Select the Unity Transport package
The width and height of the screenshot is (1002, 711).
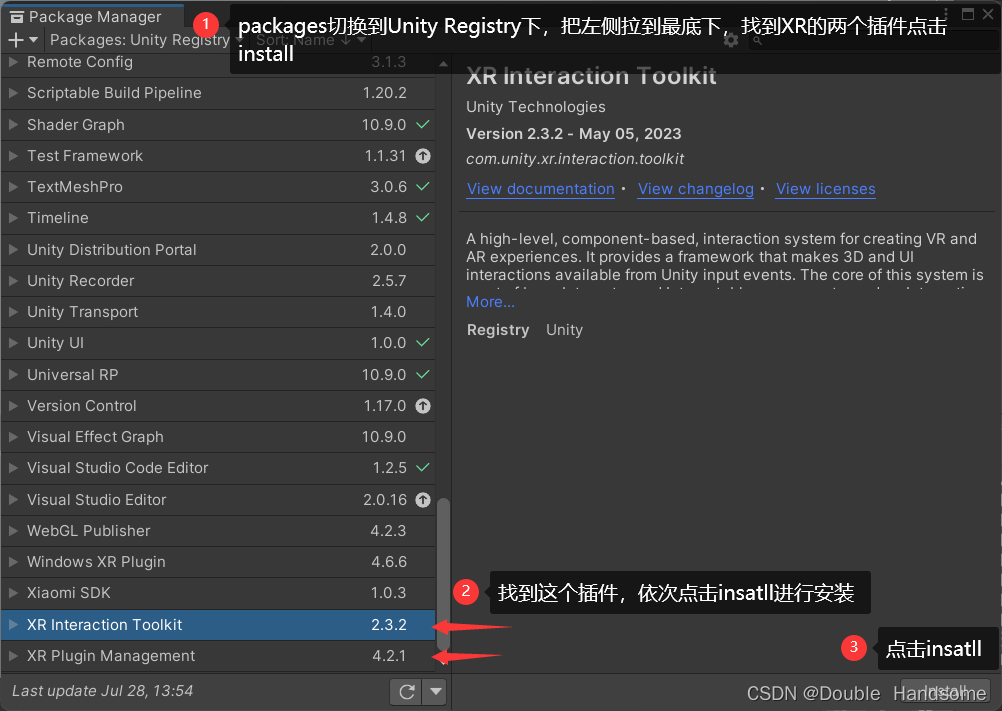pos(218,312)
